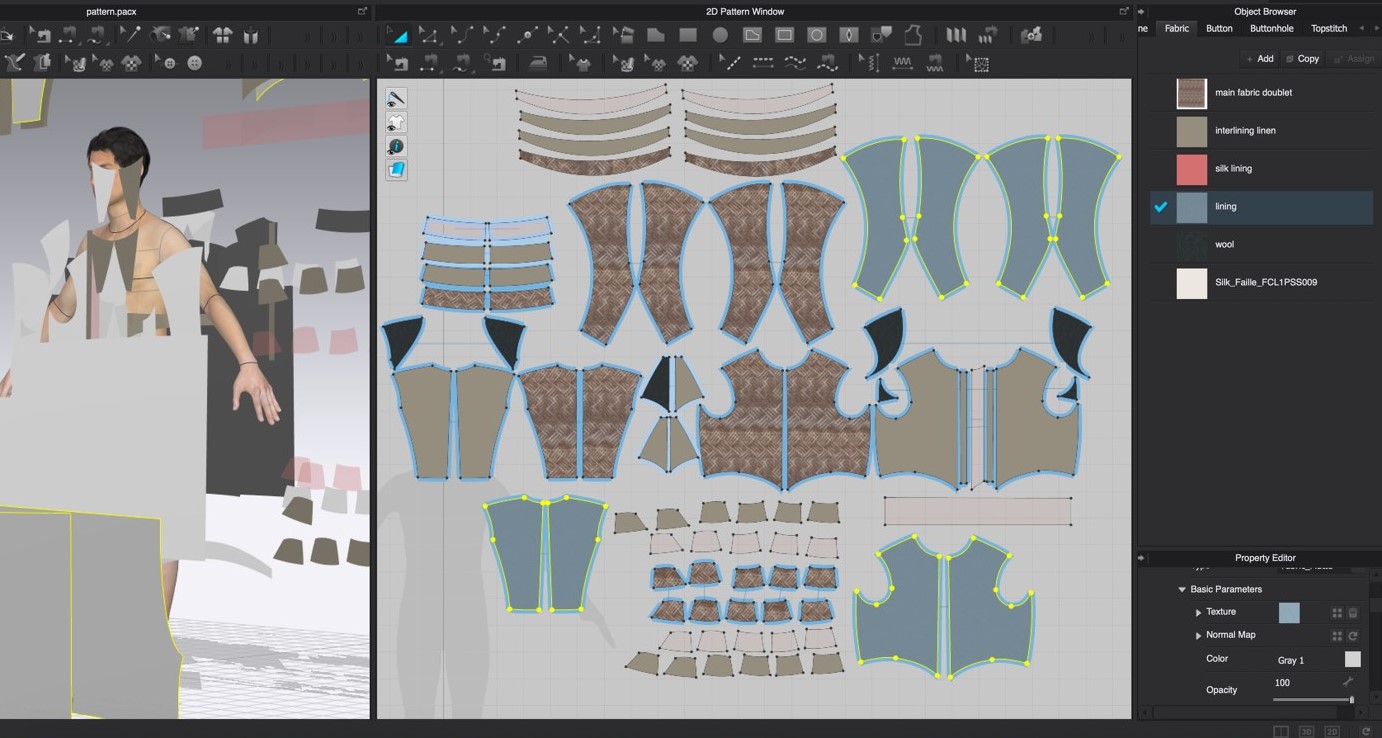
Task: Select the Polygon pattern tool
Action: click(x=655, y=35)
